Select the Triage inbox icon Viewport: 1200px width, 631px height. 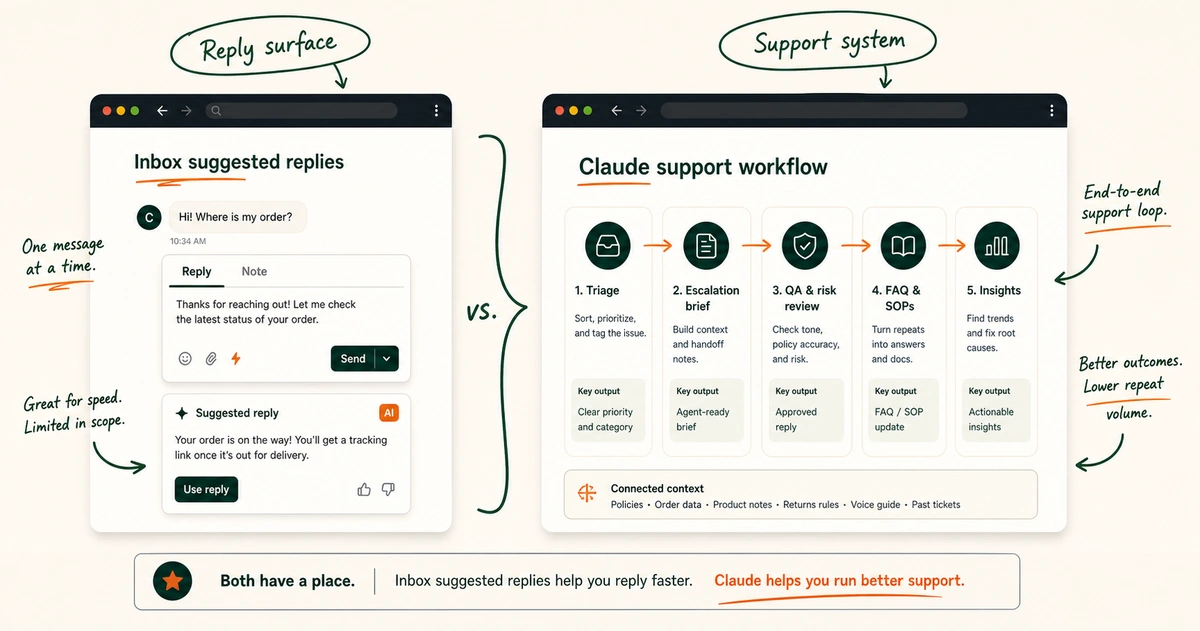click(607, 245)
